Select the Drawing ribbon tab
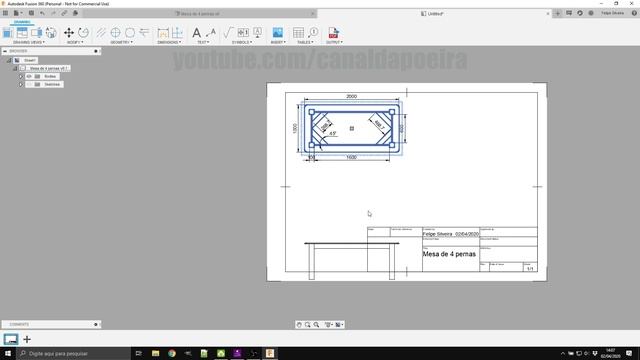The image size is (640, 360). coord(22,22)
